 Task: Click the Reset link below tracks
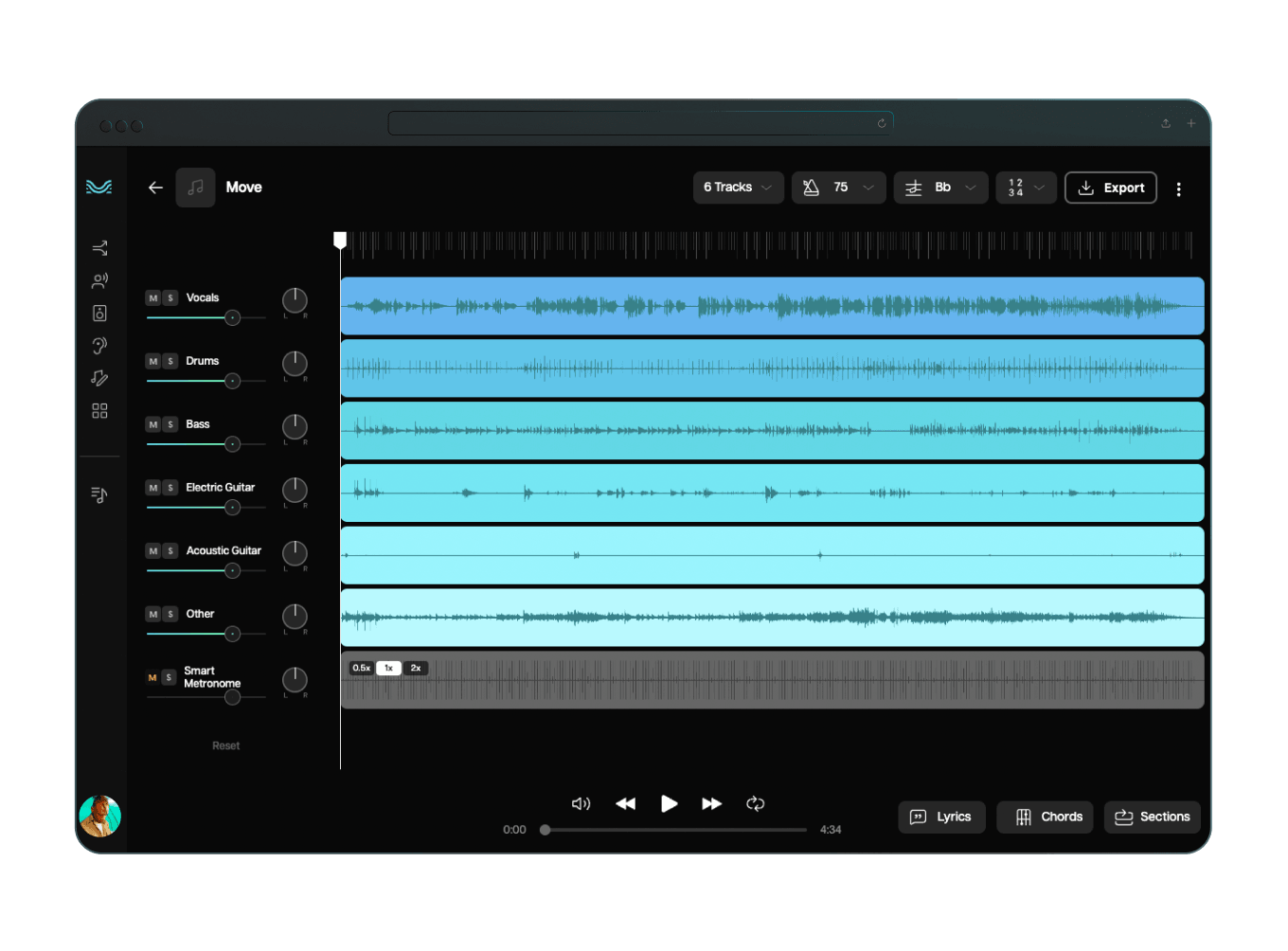tap(225, 745)
